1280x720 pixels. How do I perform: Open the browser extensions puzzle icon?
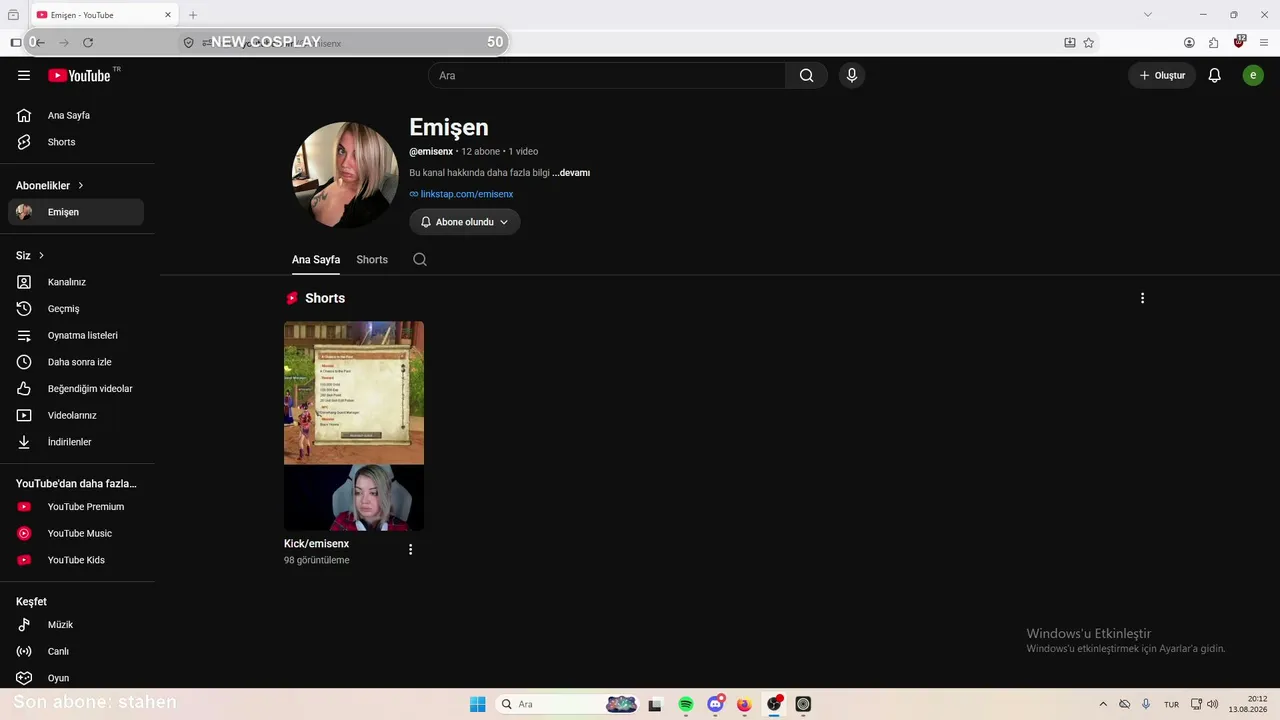click(1213, 43)
